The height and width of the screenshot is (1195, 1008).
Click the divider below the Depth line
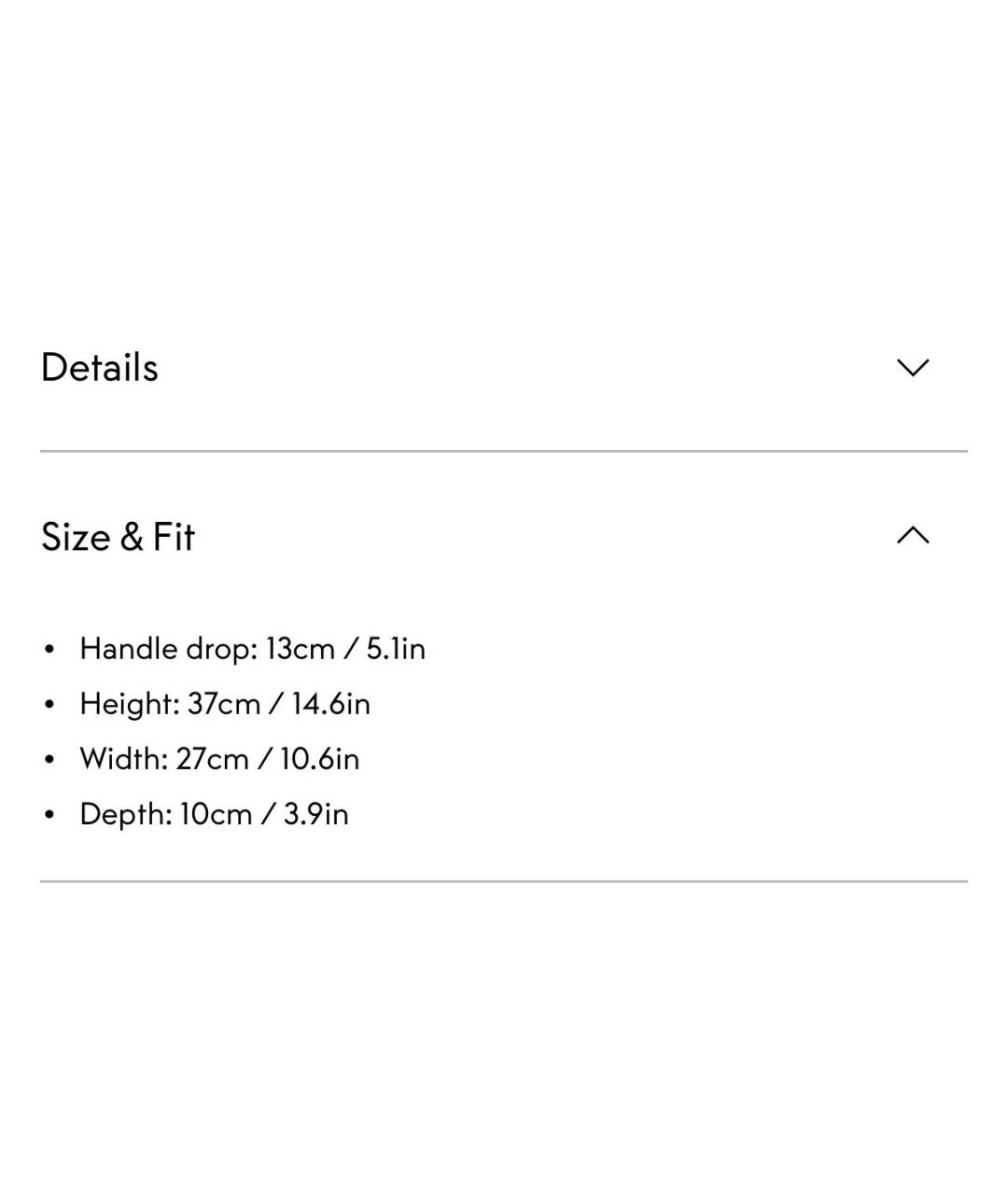[504, 881]
